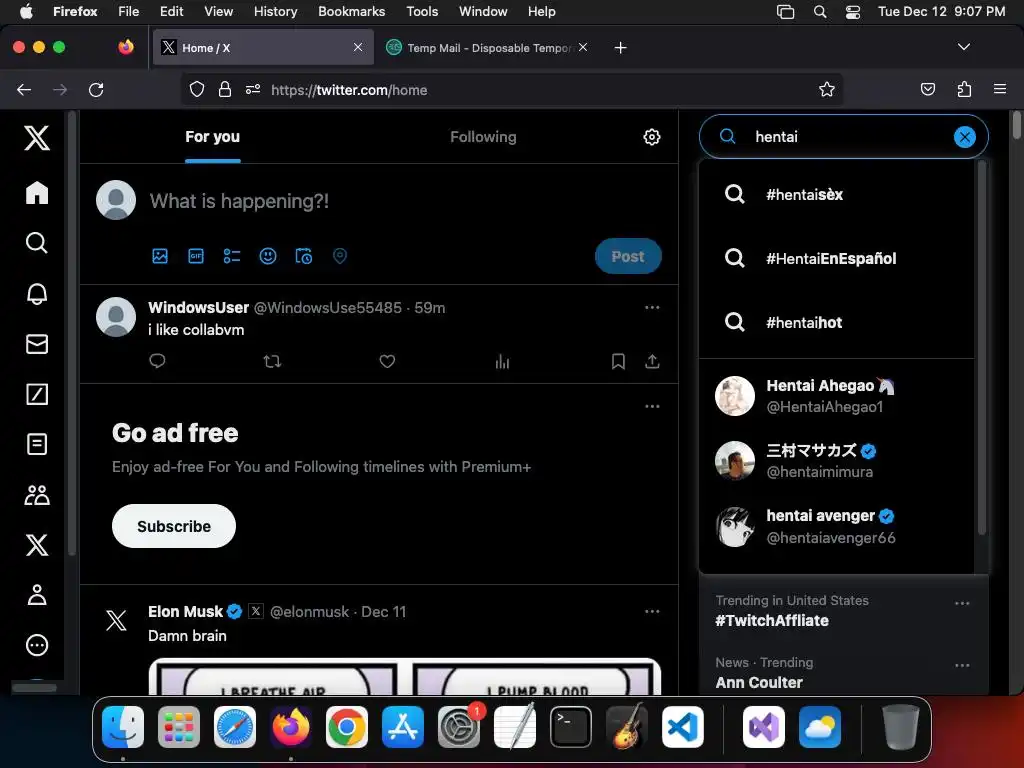Open more options for #TwitchAffliate trend
Viewport: 1024px width, 768px height.
tap(962, 603)
